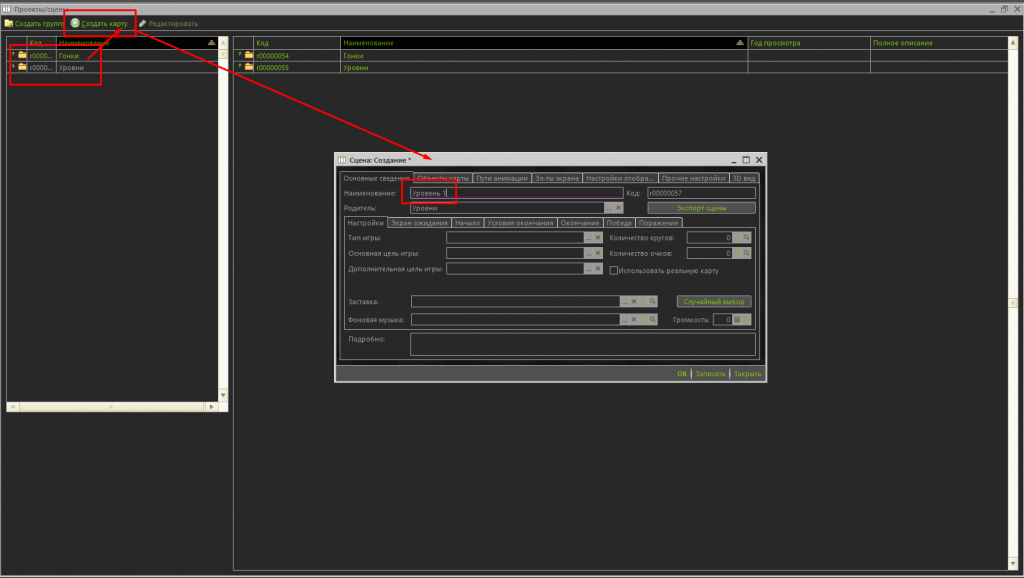Click the Создать группу toolbar folder icon
This screenshot has width=1024, height=578.
pos(8,24)
